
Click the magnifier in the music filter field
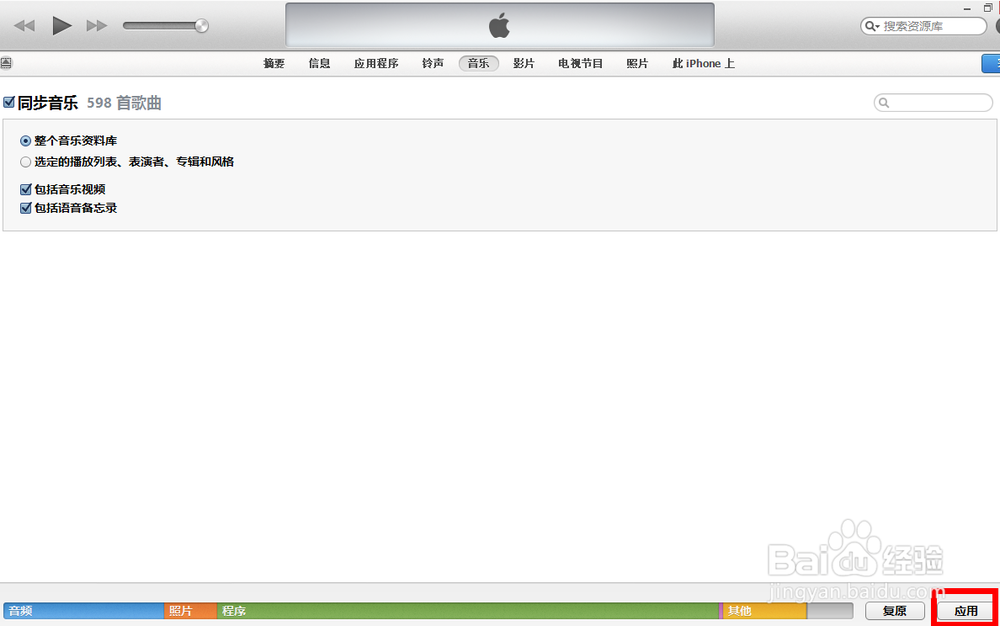coord(883,102)
